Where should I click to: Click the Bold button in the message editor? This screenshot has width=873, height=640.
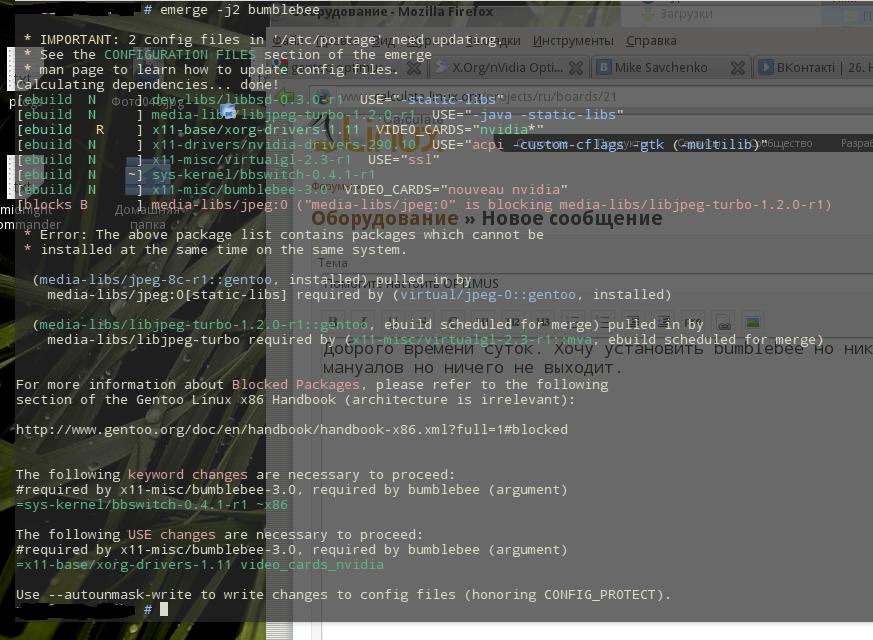[x=333, y=322]
